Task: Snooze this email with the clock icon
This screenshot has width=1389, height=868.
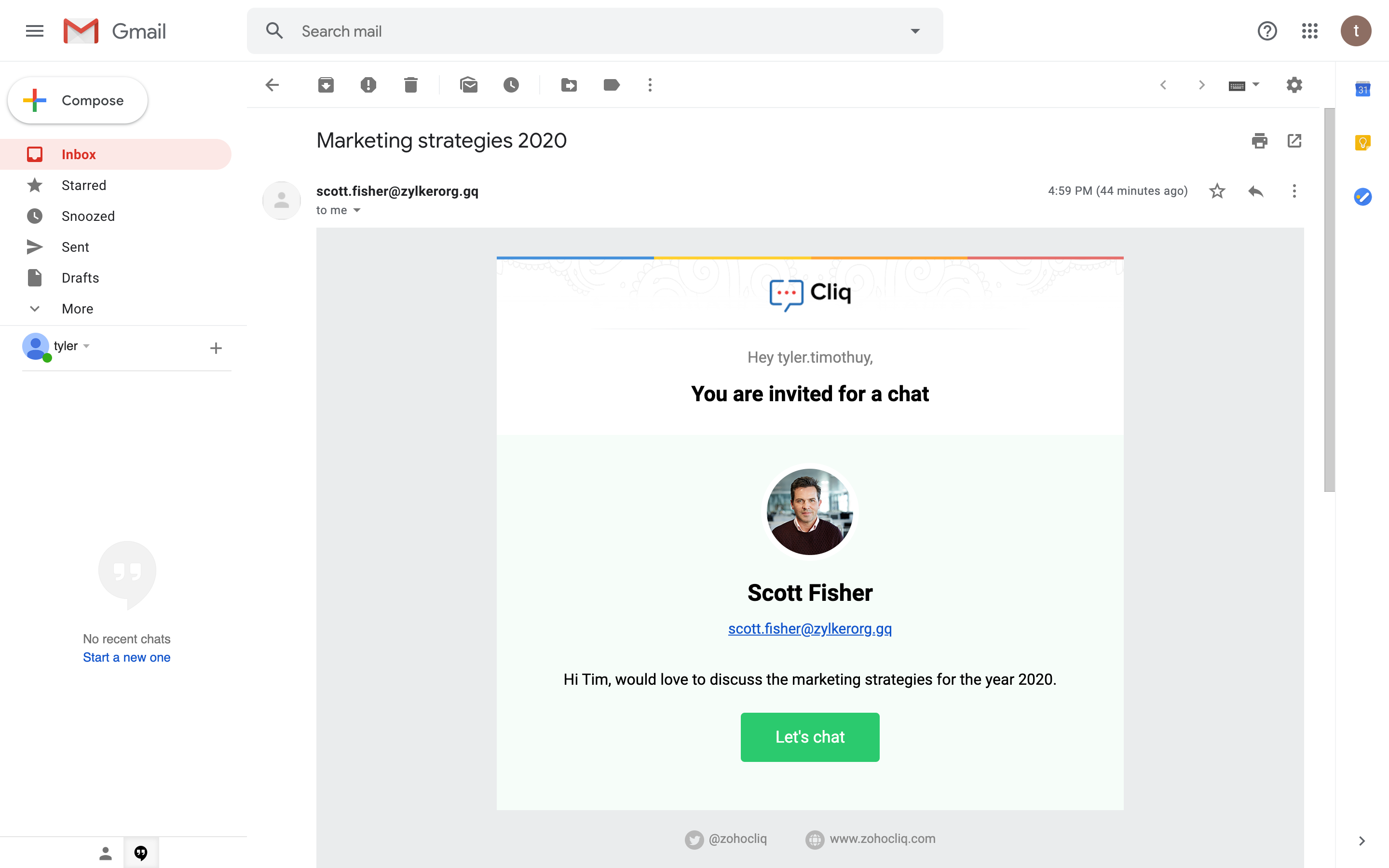Action: (x=511, y=85)
